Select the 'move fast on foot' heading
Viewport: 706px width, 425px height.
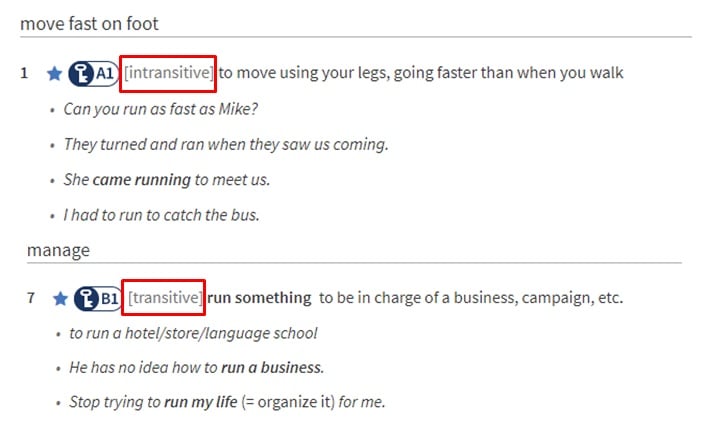coord(89,23)
